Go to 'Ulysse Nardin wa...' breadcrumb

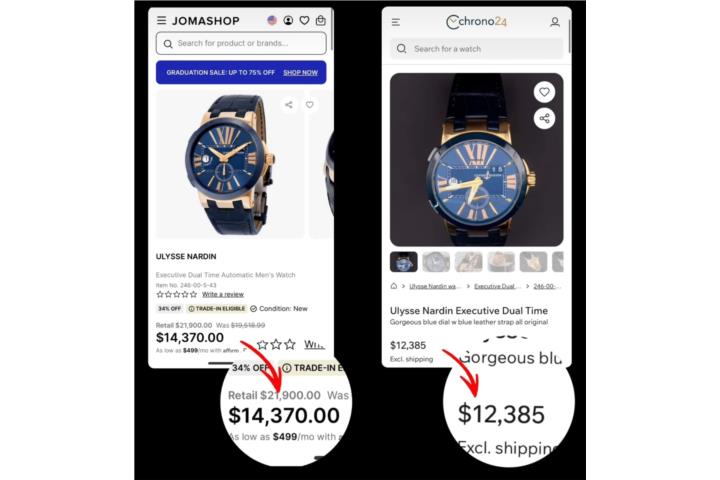coord(434,286)
